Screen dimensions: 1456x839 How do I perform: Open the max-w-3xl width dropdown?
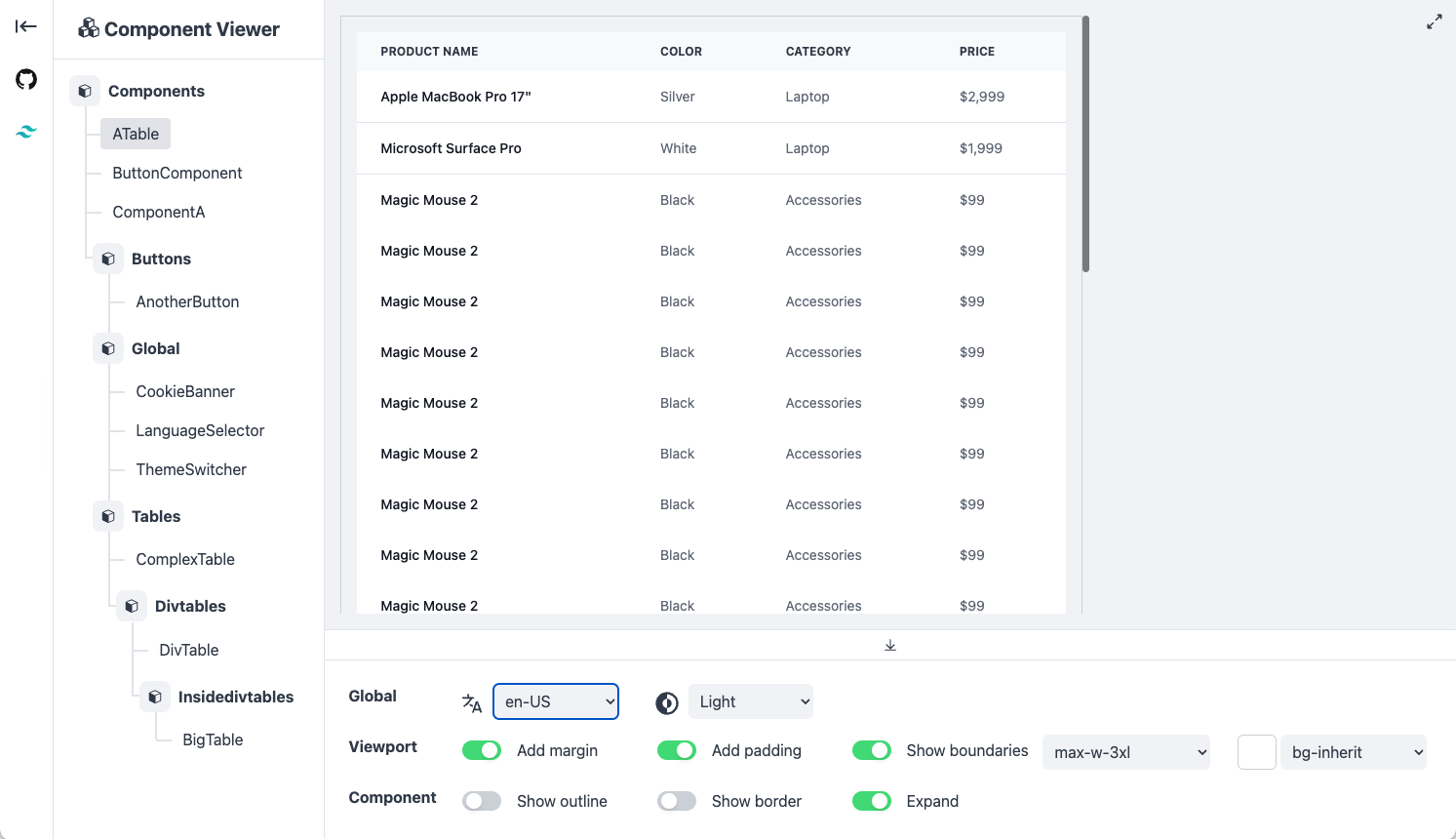point(1126,752)
